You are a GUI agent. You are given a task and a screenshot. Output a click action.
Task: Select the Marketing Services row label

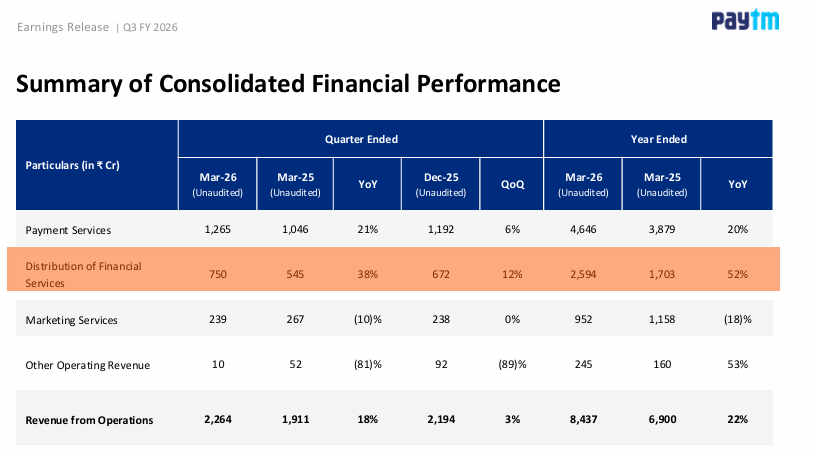[71, 320]
